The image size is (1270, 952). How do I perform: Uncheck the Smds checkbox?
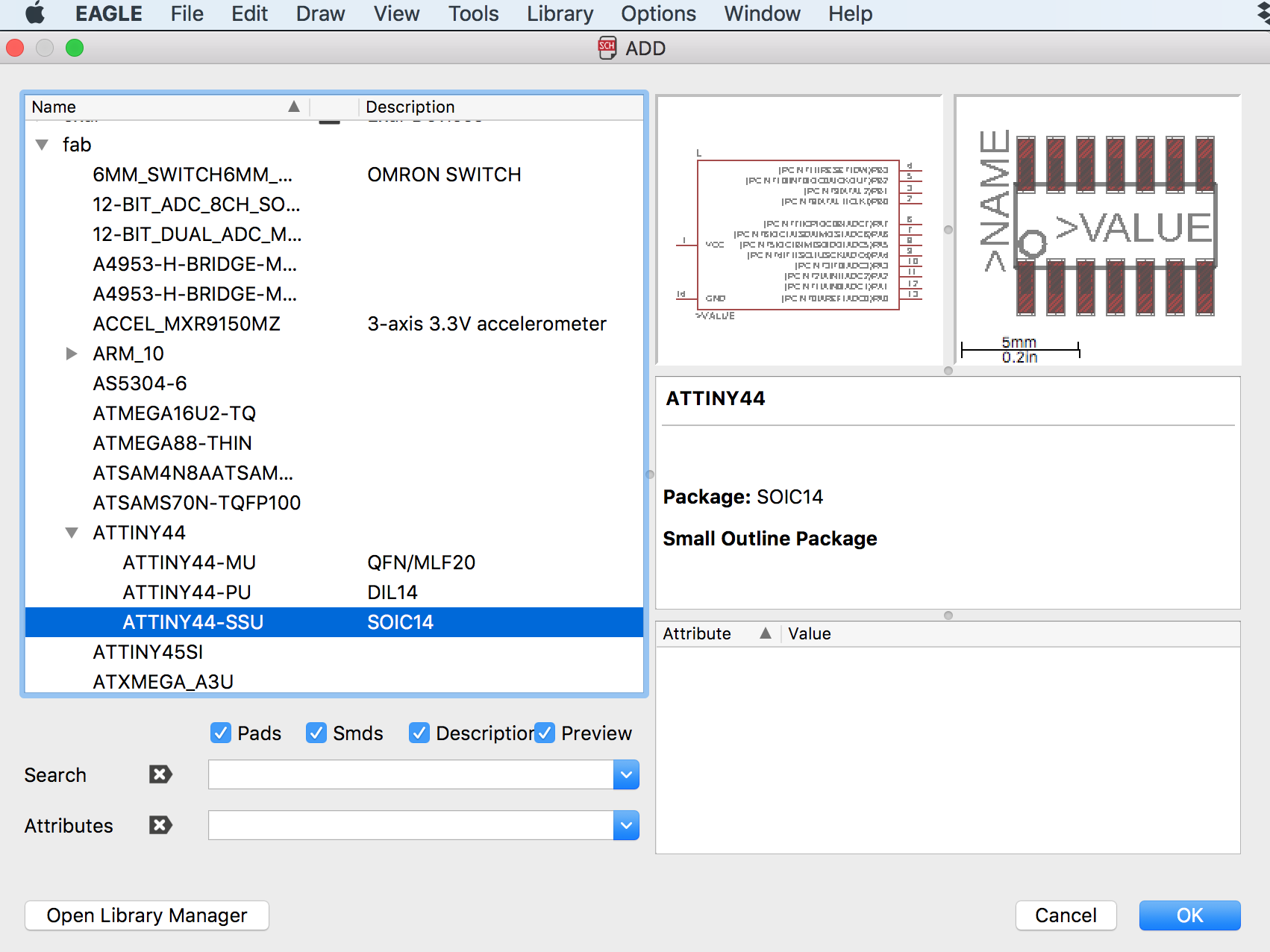click(x=316, y=733)
